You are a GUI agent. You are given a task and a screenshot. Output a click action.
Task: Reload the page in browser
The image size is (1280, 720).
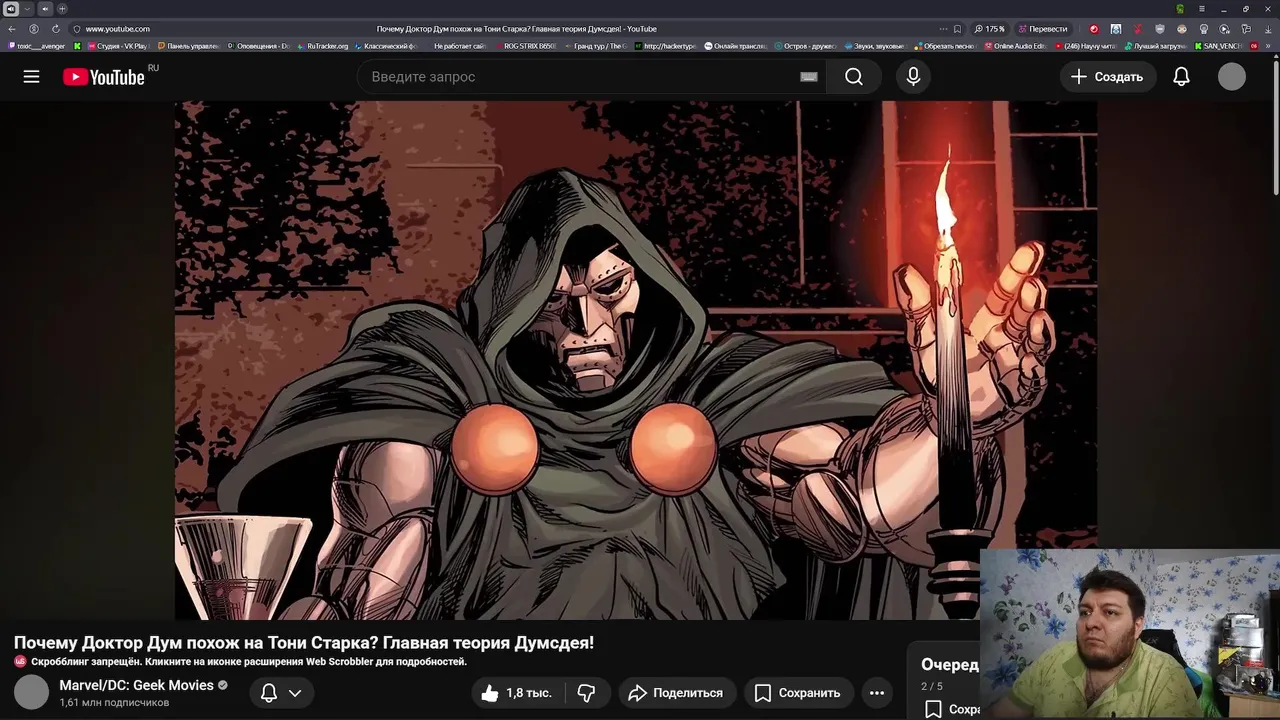click(x=56, y=29)
